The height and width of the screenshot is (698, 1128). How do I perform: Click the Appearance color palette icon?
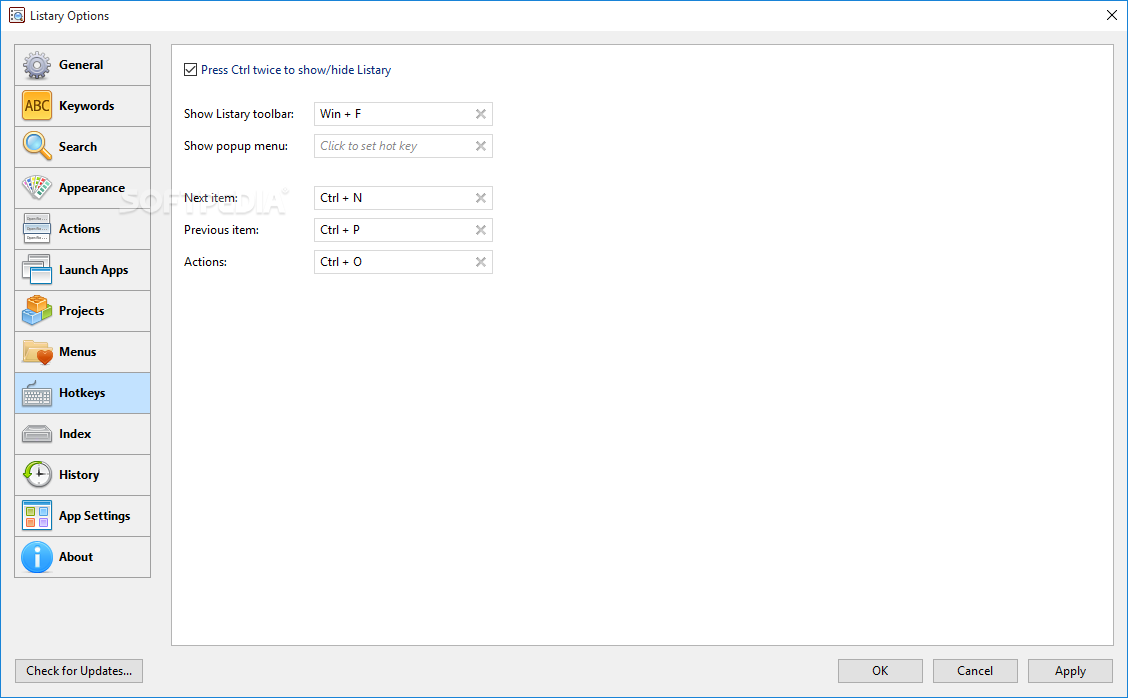tap(37, 188)
